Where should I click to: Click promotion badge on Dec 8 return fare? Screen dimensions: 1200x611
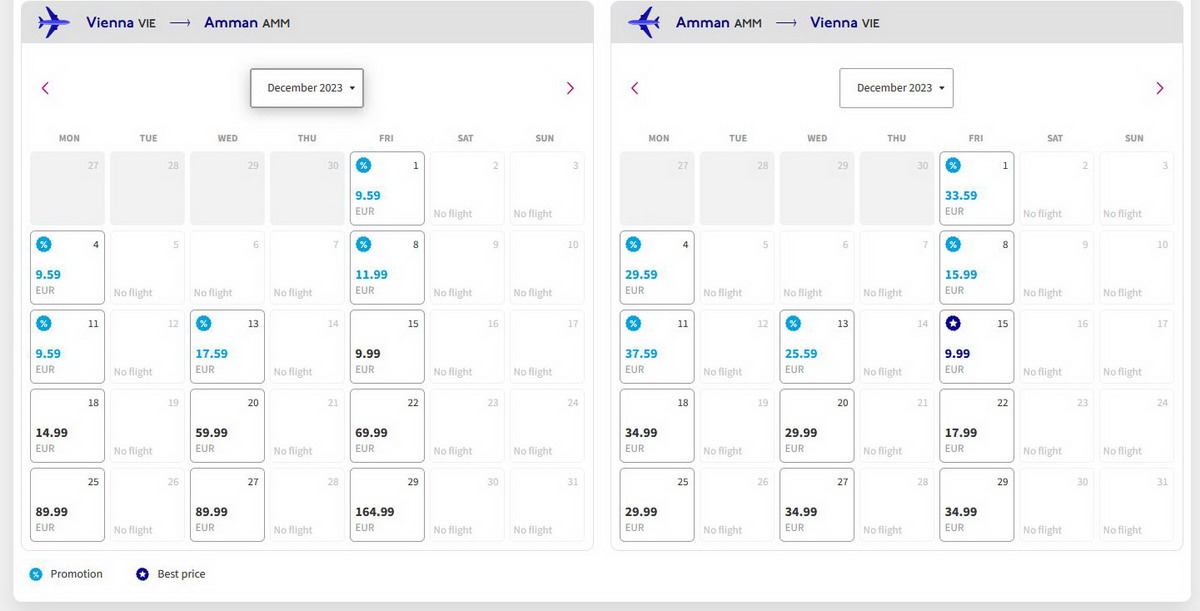953,244
